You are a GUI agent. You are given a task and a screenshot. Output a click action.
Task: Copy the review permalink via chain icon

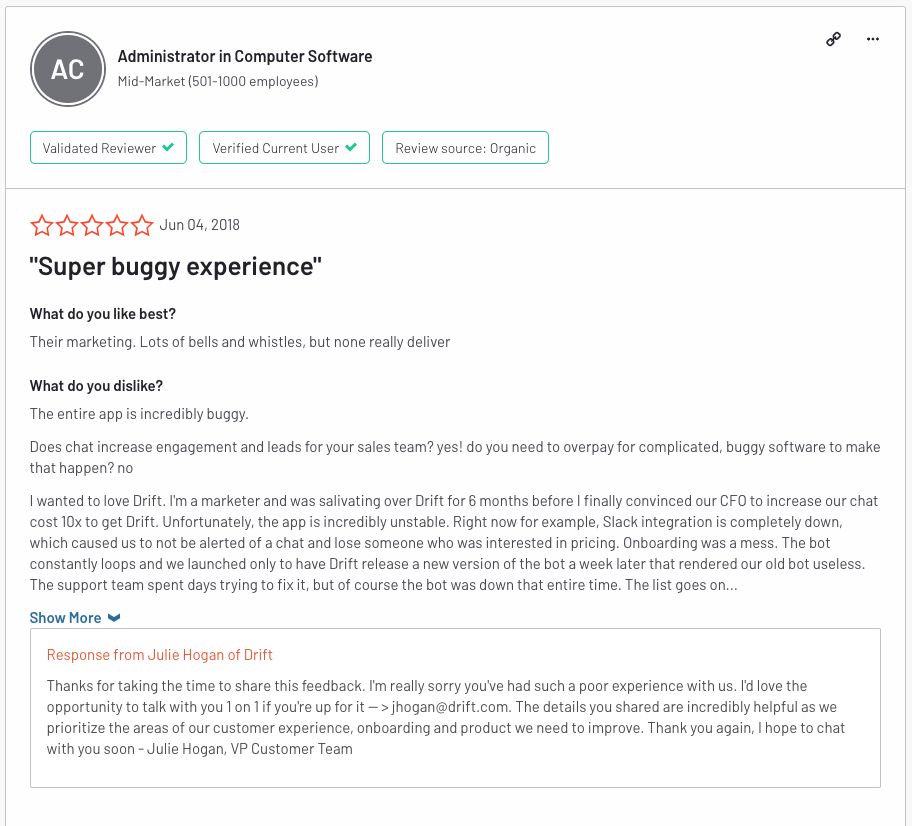coord(833,39)
